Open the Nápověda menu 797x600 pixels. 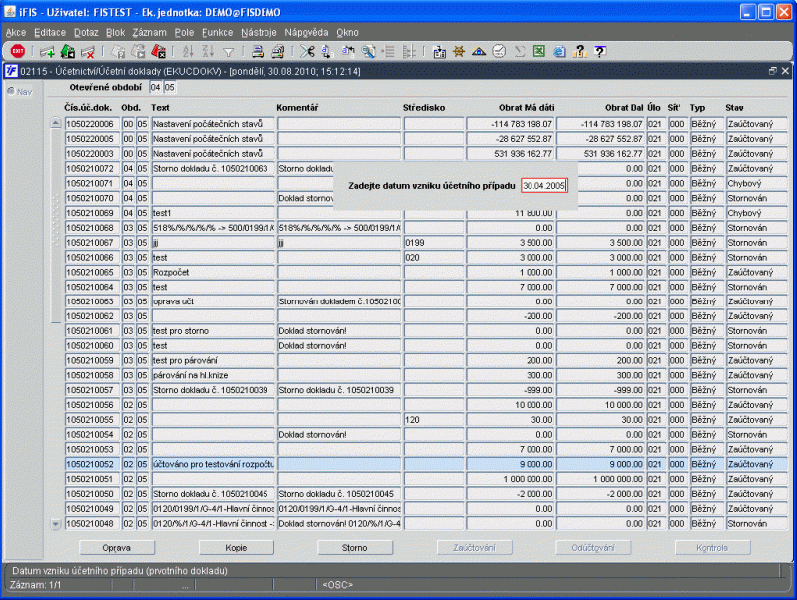pos(306,33)
